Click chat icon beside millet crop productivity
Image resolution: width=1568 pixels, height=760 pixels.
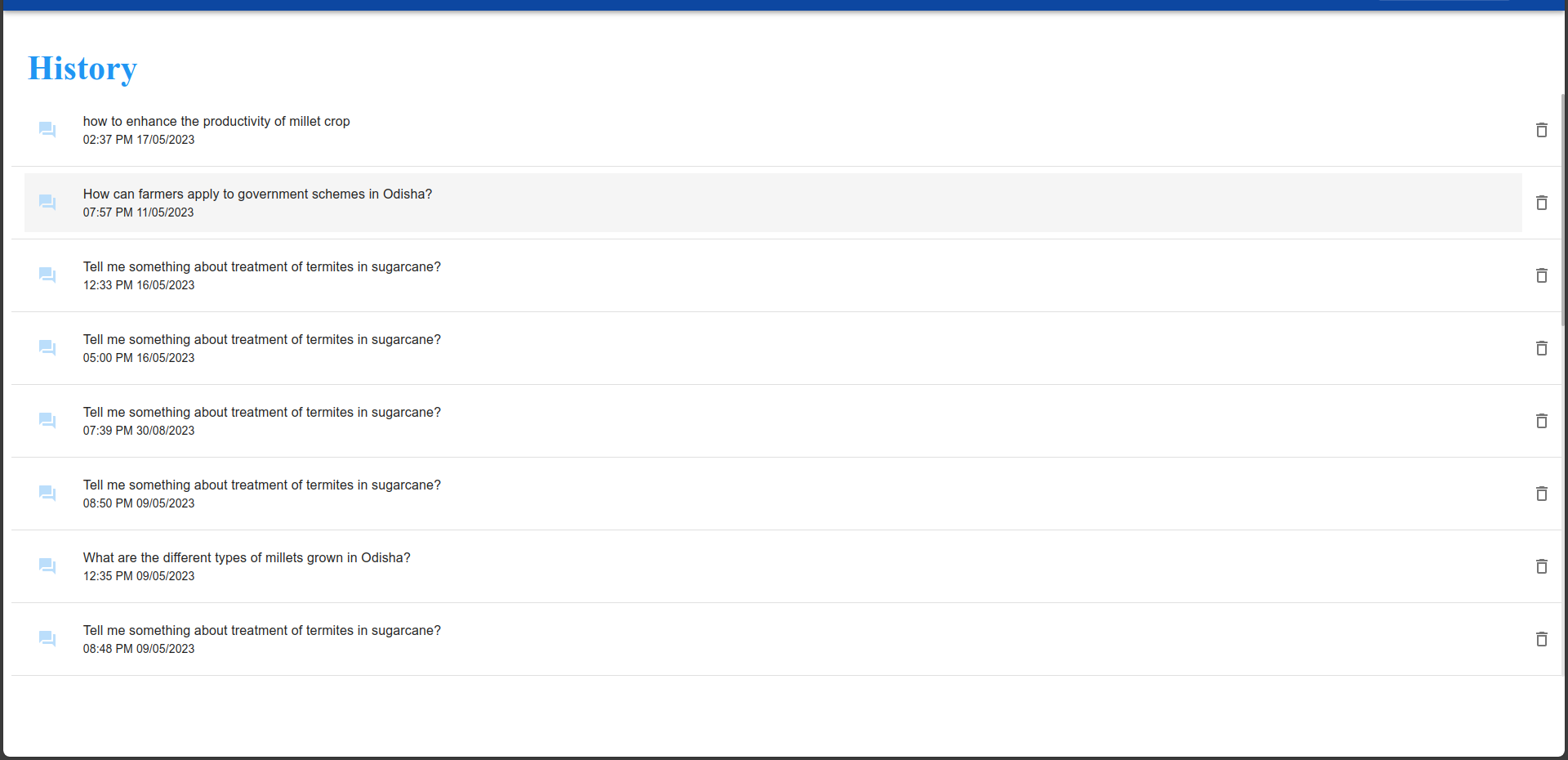click(x=47, y=130)
